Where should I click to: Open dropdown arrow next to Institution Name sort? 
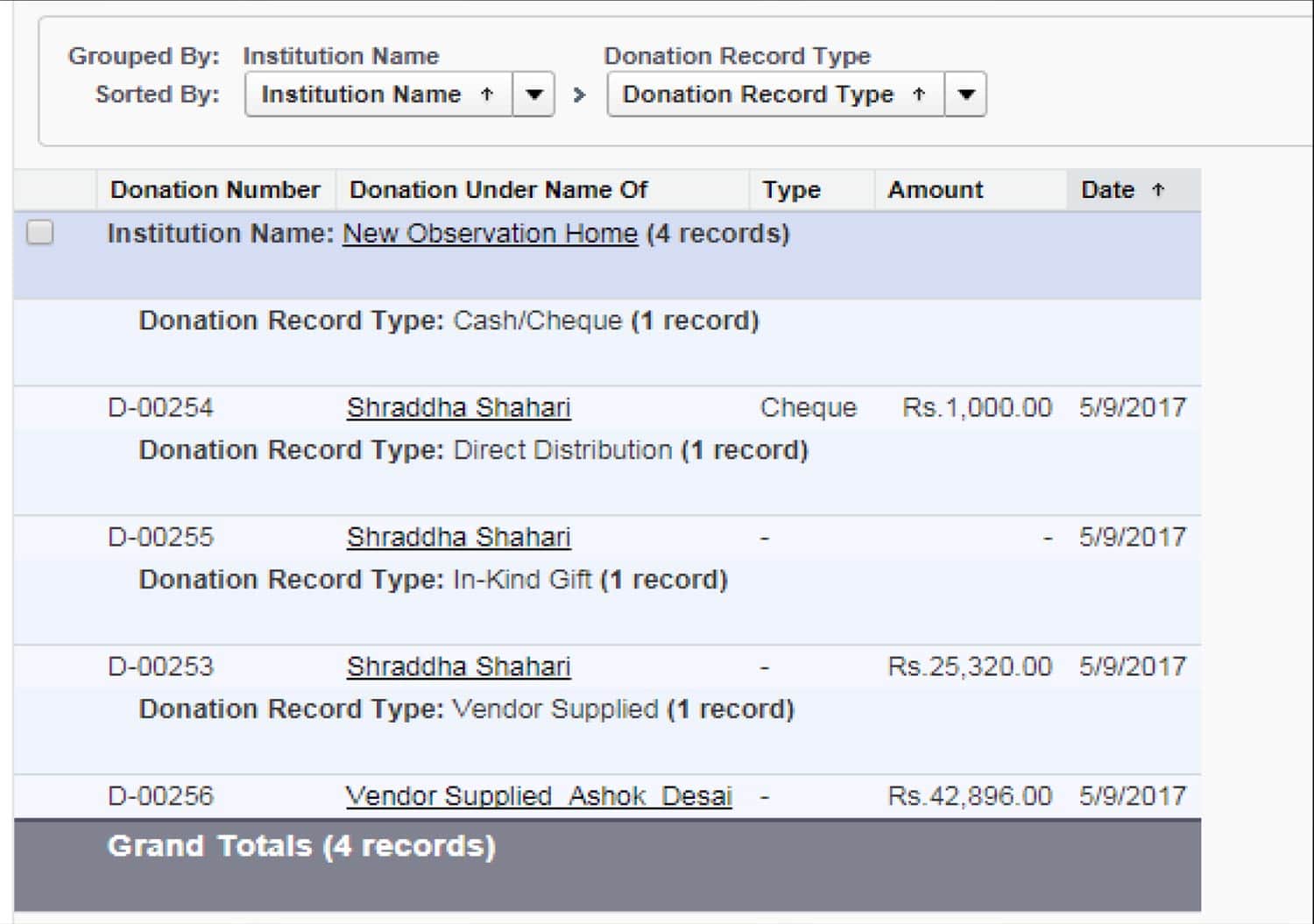[x=533, y=95]
